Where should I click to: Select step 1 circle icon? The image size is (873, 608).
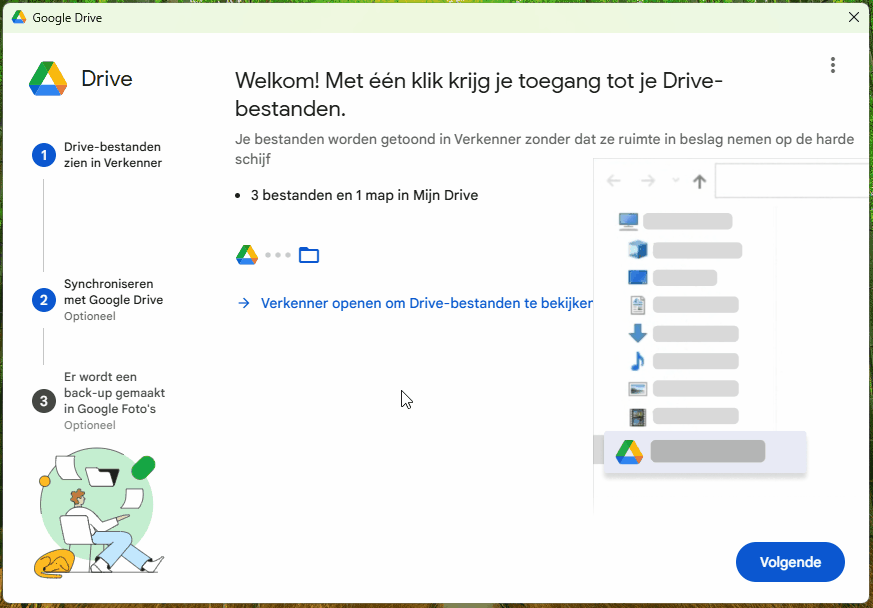pos(43,155)
